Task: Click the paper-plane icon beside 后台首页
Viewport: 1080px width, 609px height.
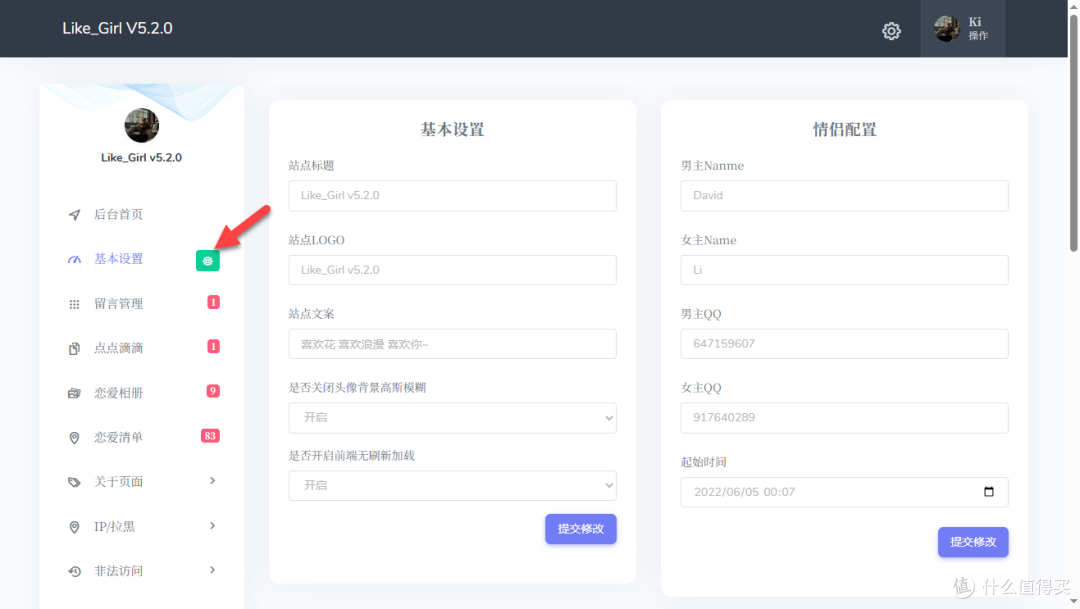Action: coord(74,215)
